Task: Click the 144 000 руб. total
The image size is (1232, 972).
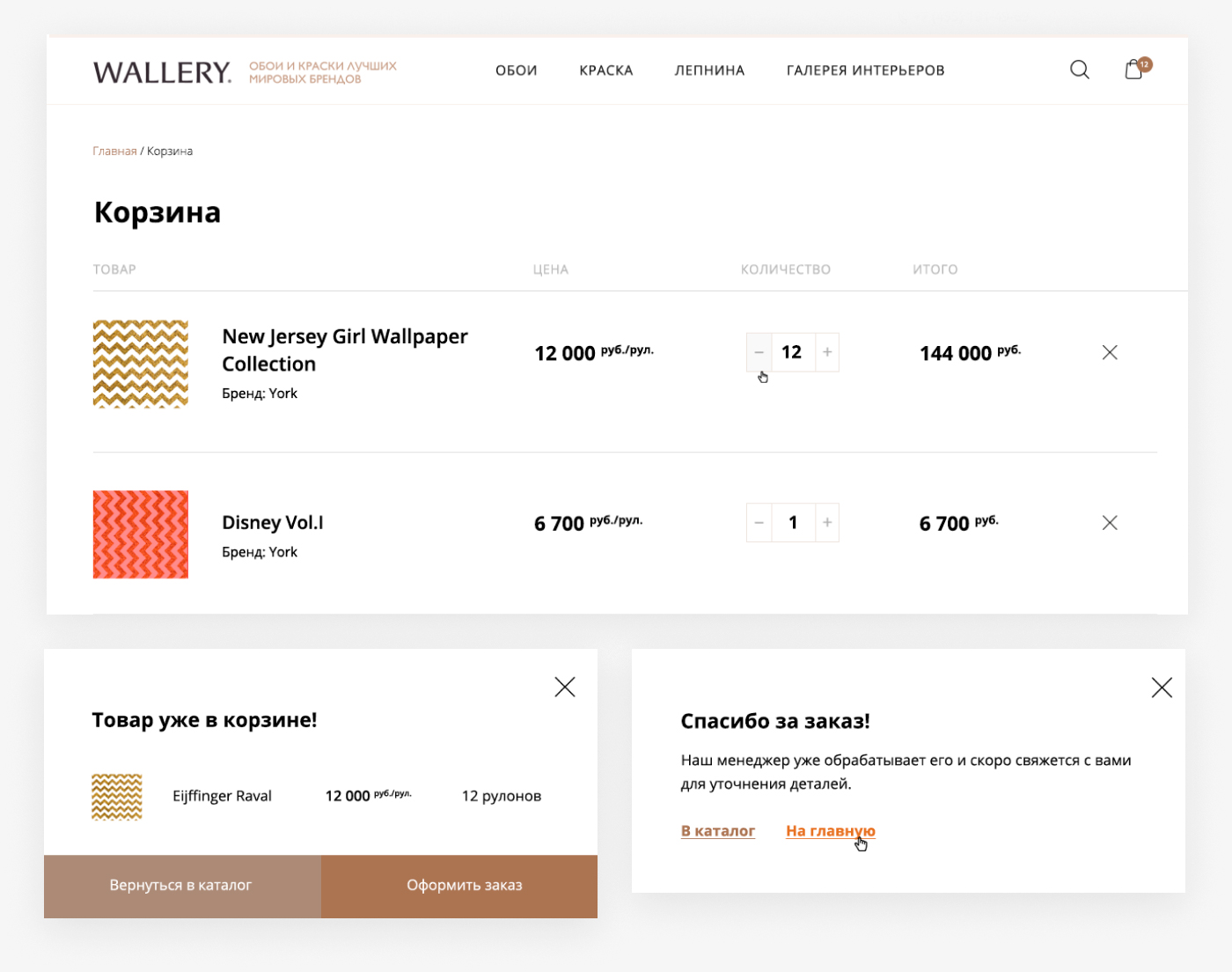Action: click(971, 353)
